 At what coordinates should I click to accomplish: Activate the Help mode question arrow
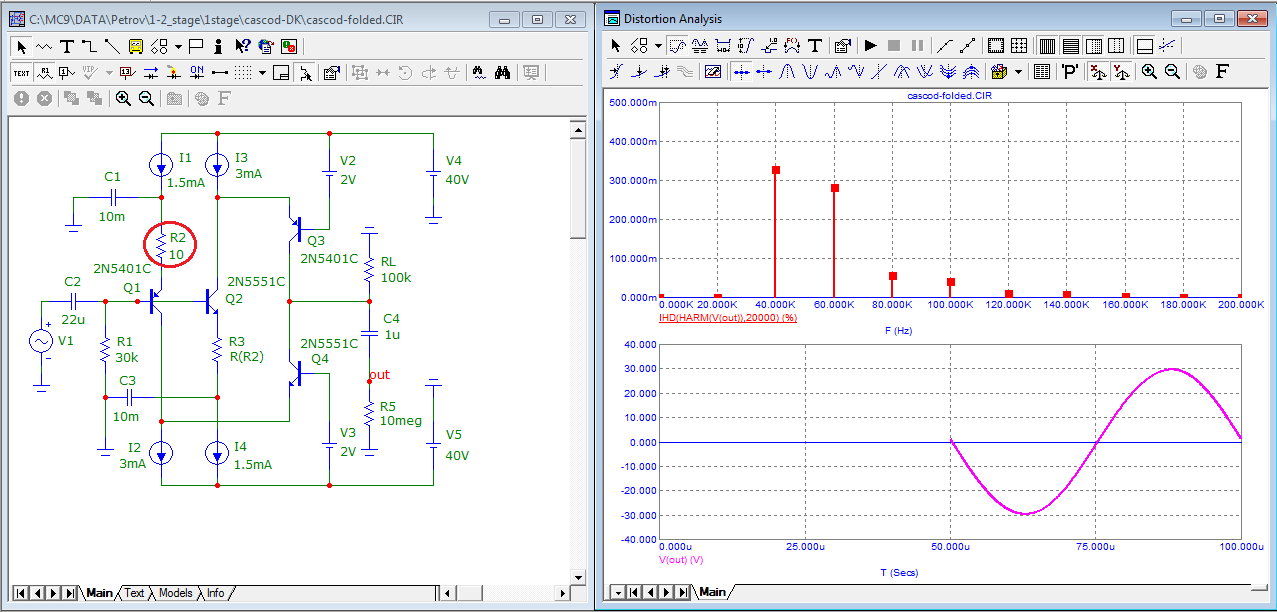point(243,47)
